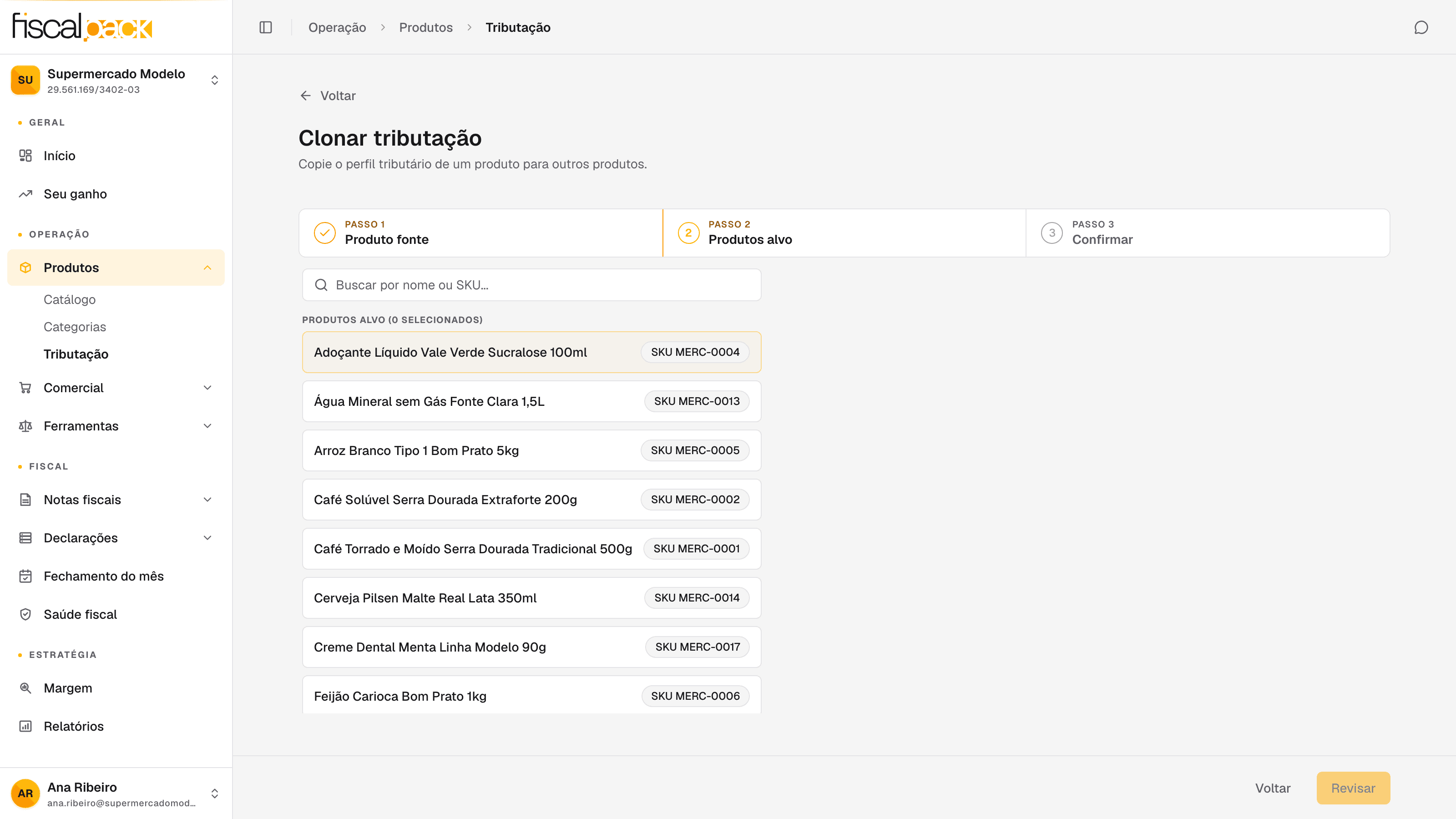Select the Passo 1 Produto fonte step
Image resolution: width=1456 pixels, height=819 pixels.
coord(480,233)
